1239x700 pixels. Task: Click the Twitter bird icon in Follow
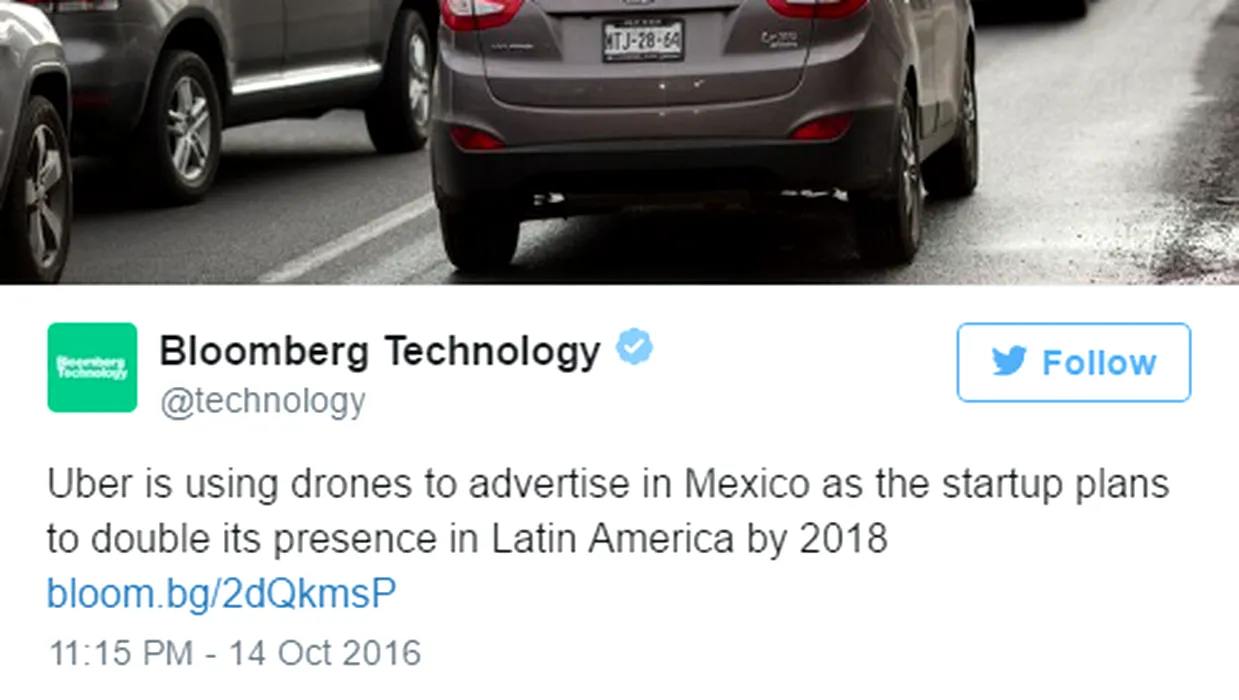point(1010,362)
